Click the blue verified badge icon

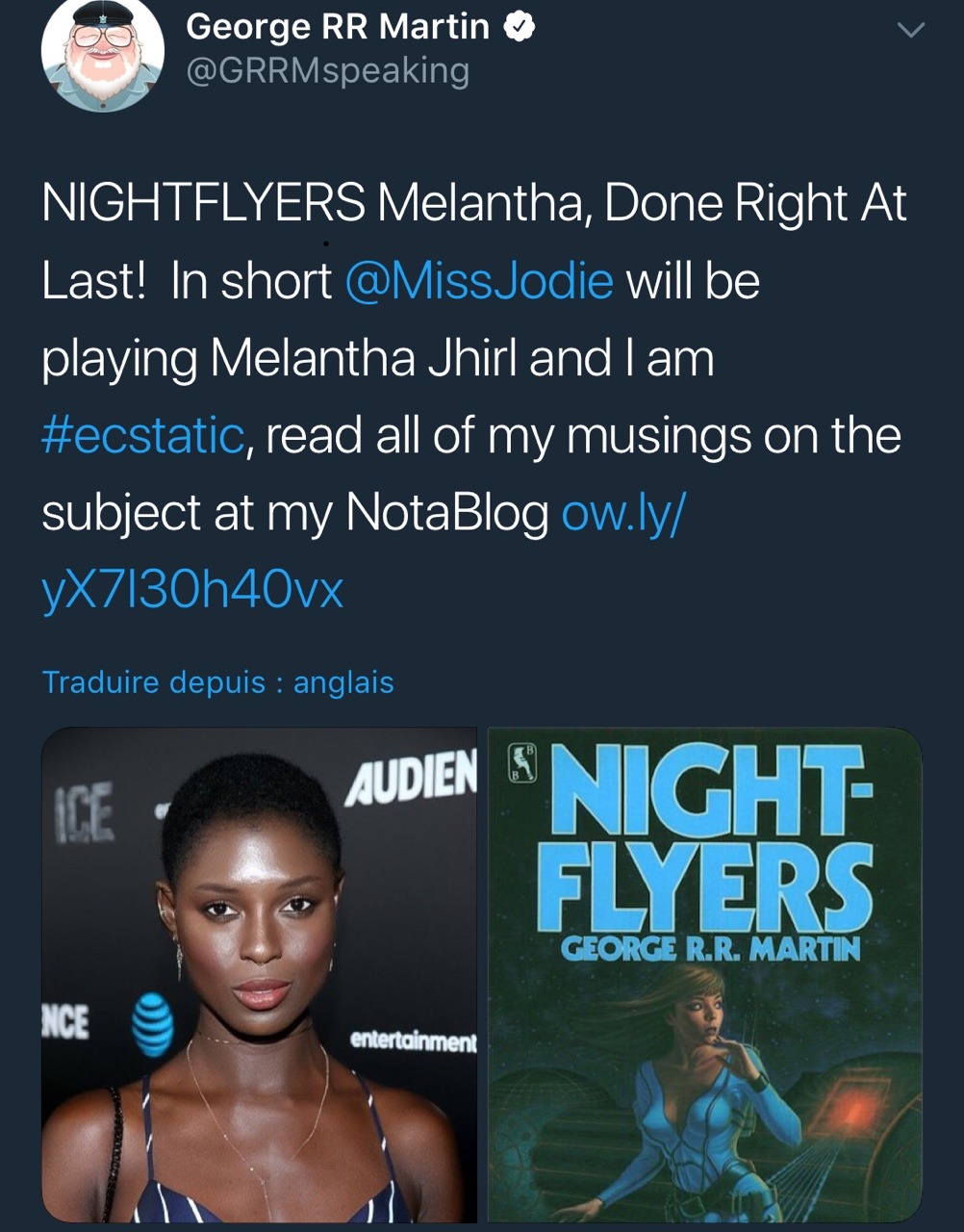519,28
